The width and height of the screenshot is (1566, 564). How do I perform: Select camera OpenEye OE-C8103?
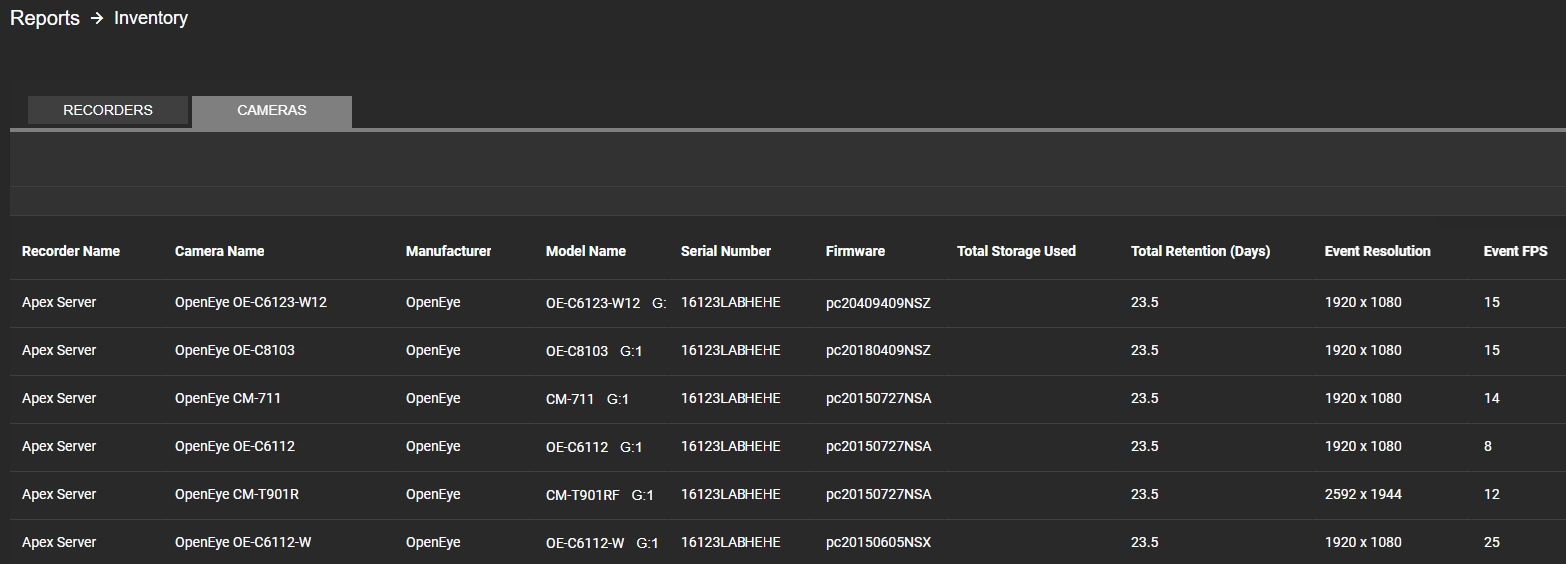[235, 350]
